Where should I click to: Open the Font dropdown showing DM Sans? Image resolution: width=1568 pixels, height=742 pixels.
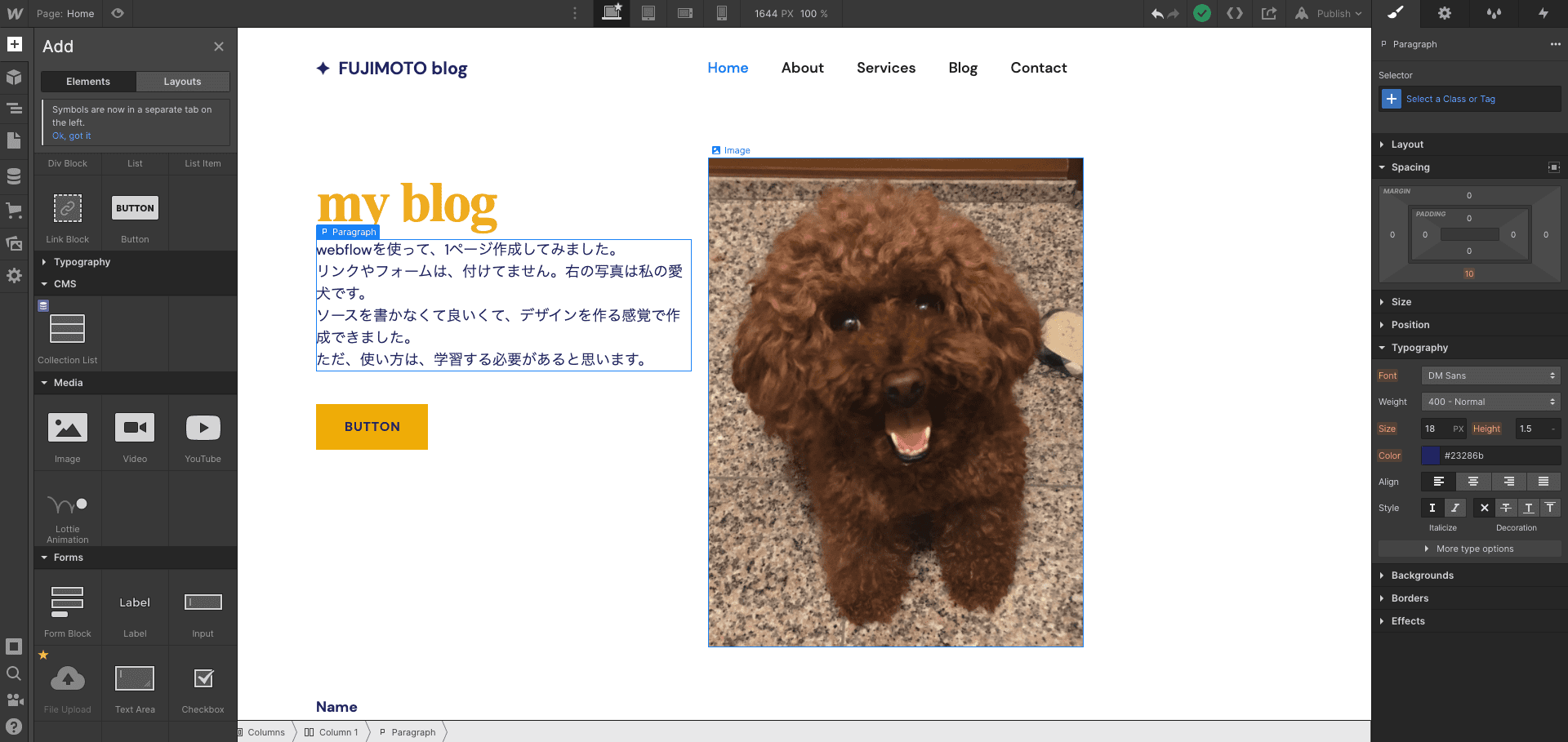tap(1490, 375)
